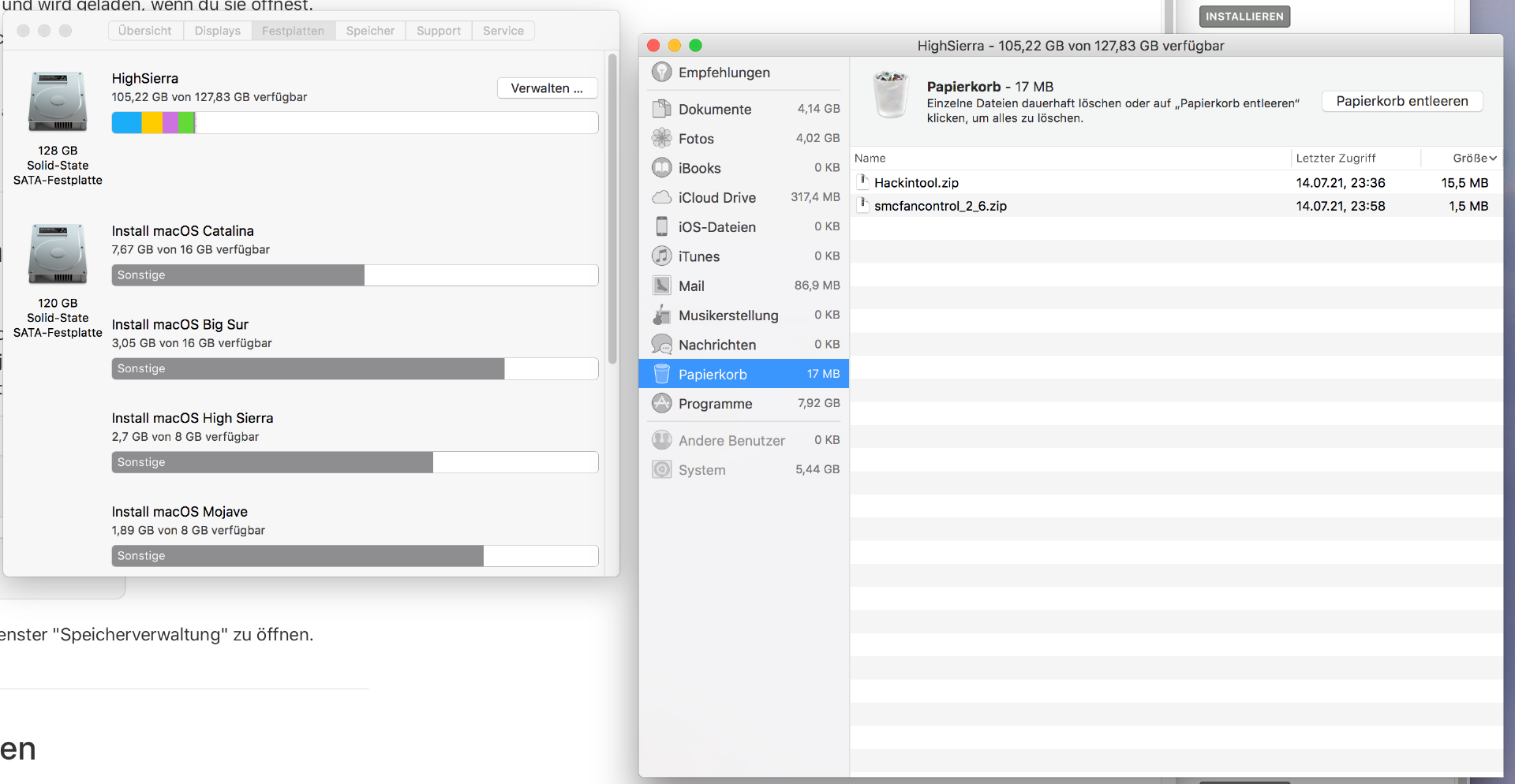This screenshot has height=784, width=1515.
Task: Switch to the Displays tab
Action: click(218, 31)
